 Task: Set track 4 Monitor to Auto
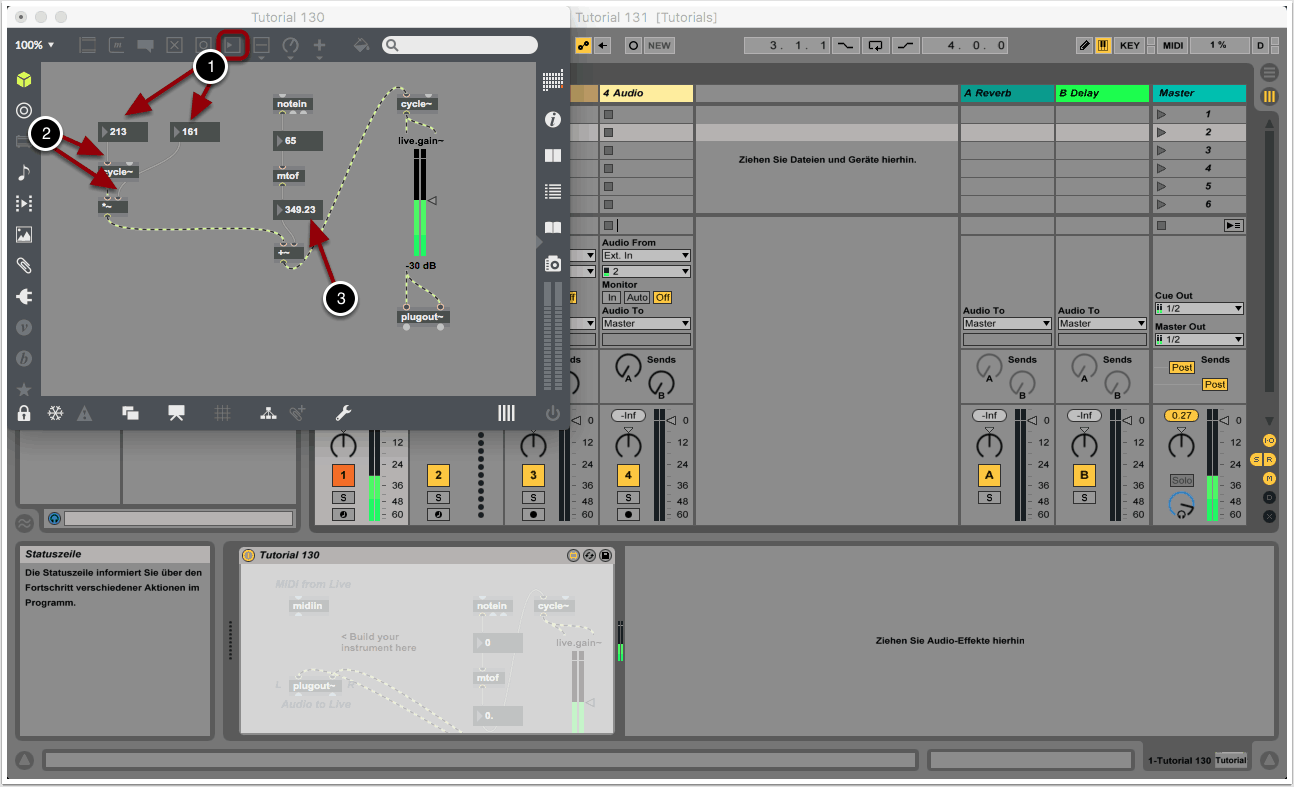pyautogui.click(x=636, y=298)
